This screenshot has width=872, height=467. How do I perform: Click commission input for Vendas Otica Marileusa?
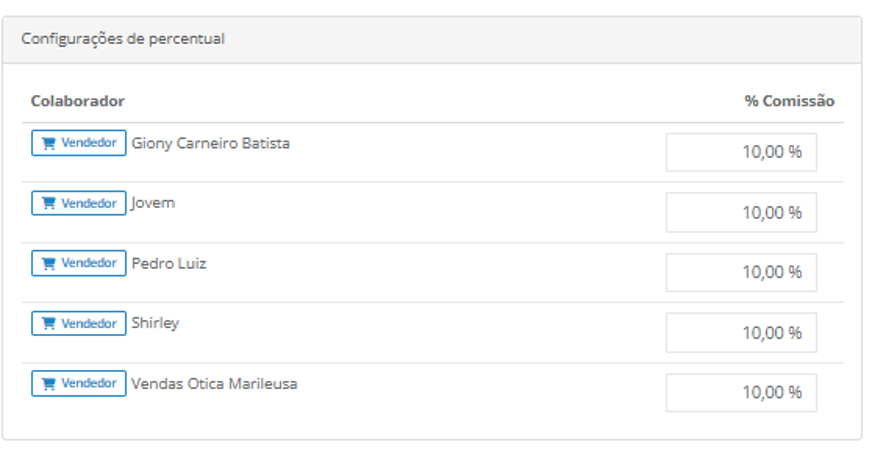(741, 393)
